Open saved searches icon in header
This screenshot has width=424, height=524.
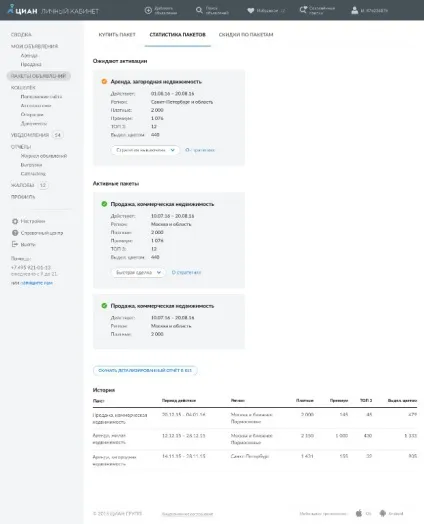[x=303, y=10]
